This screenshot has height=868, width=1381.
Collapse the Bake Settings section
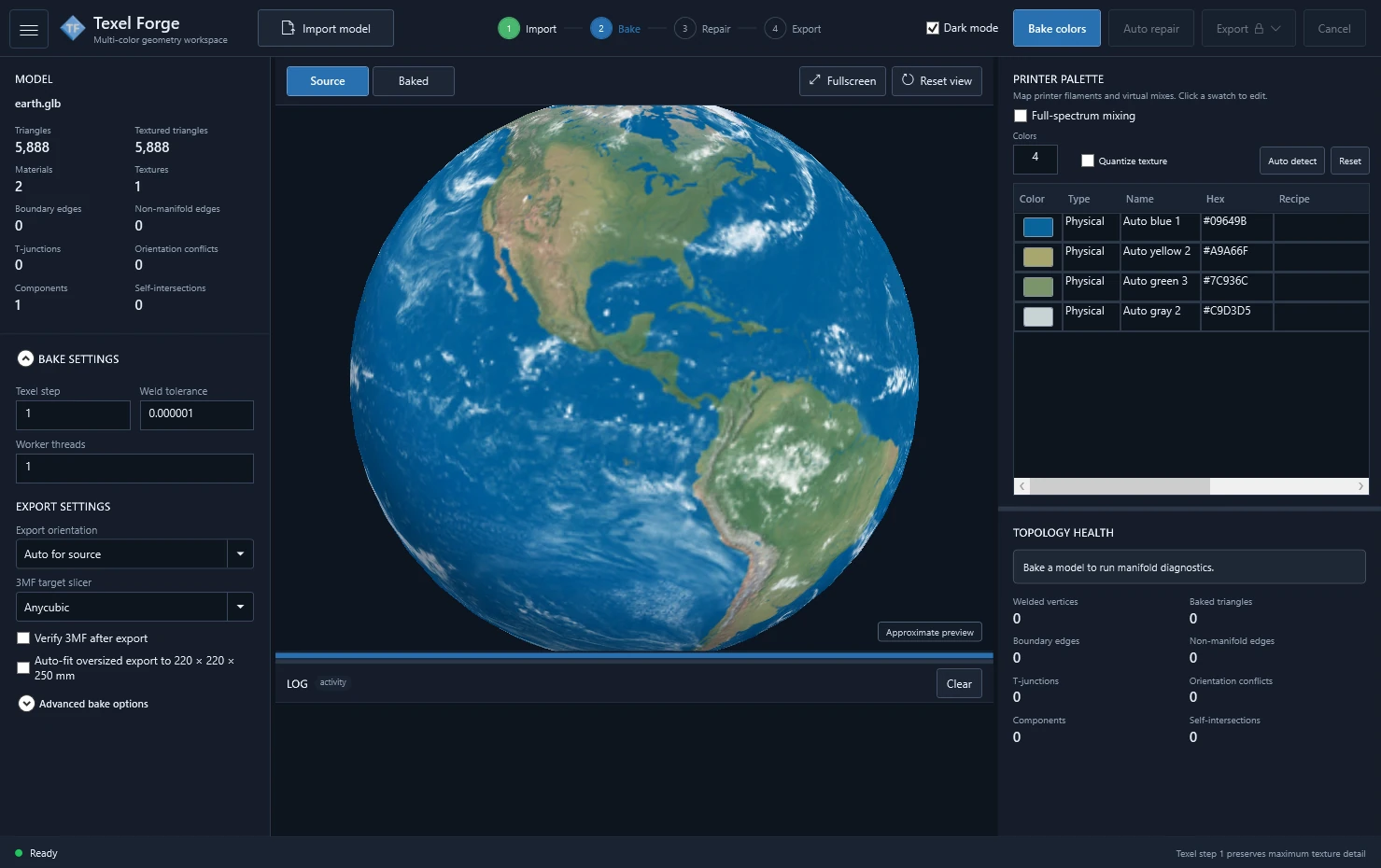tap(26, 358)
